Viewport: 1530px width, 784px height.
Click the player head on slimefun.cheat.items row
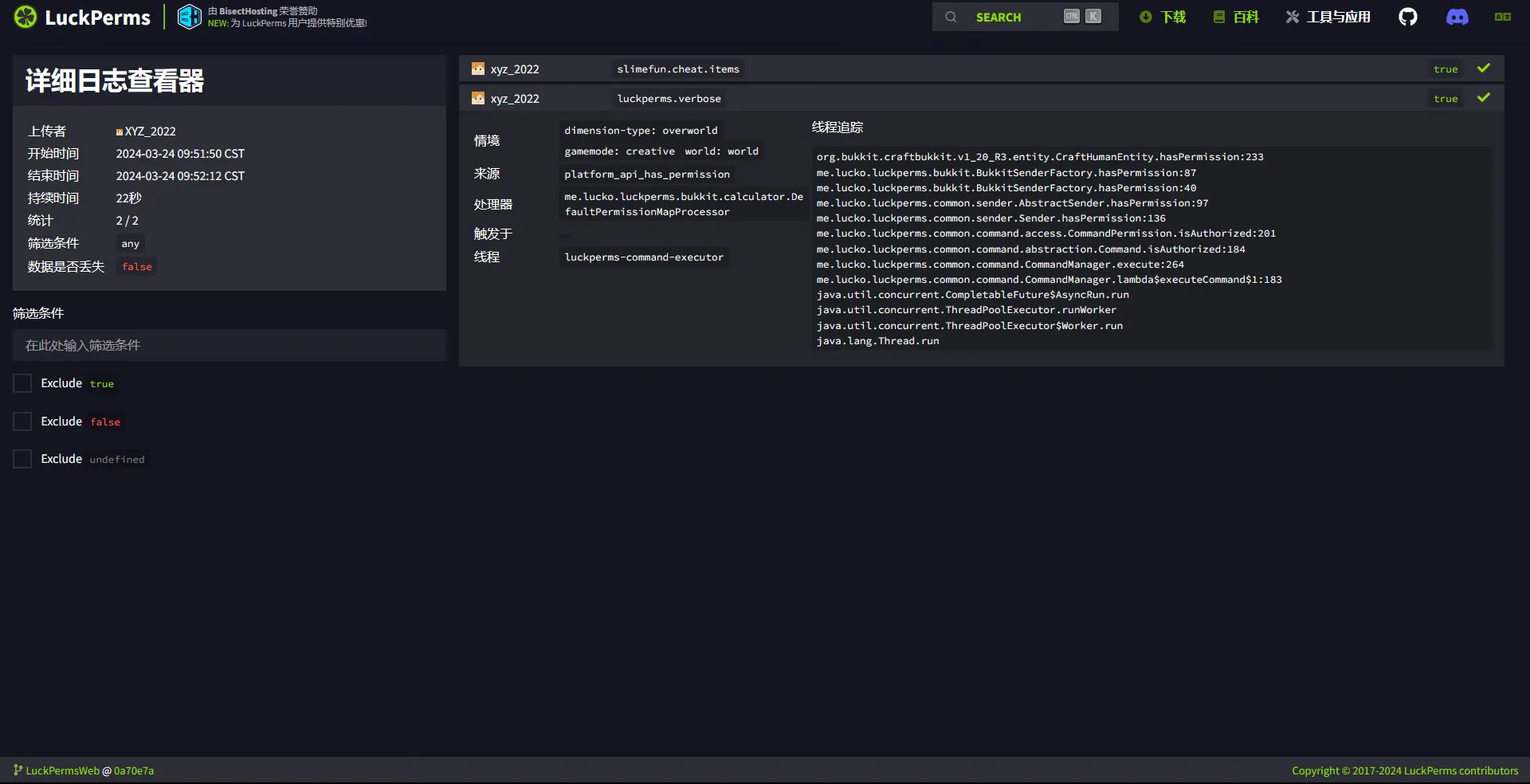pyautogui.click(x=478, y=69)
